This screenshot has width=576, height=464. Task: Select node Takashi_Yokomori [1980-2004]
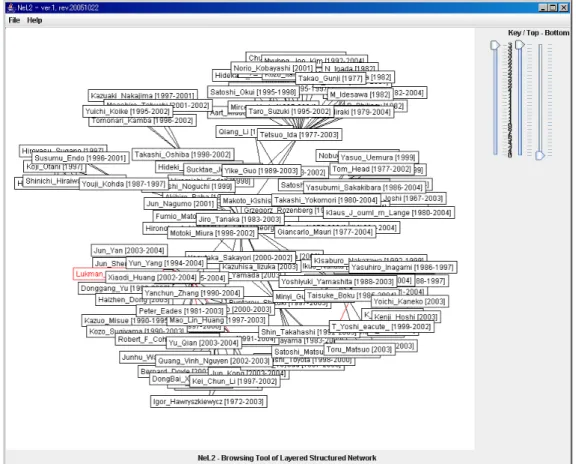pyautogui.click(x=325, y=200)
